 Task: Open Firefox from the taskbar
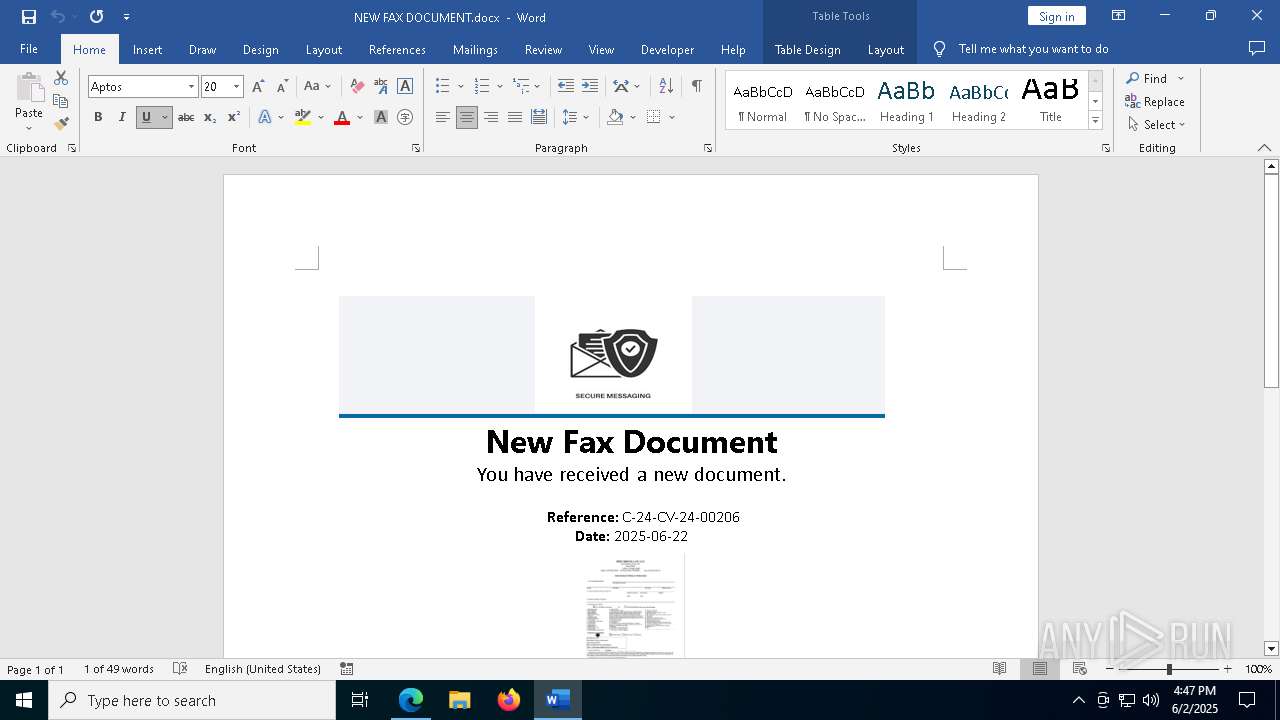click(x=509, y=700)
